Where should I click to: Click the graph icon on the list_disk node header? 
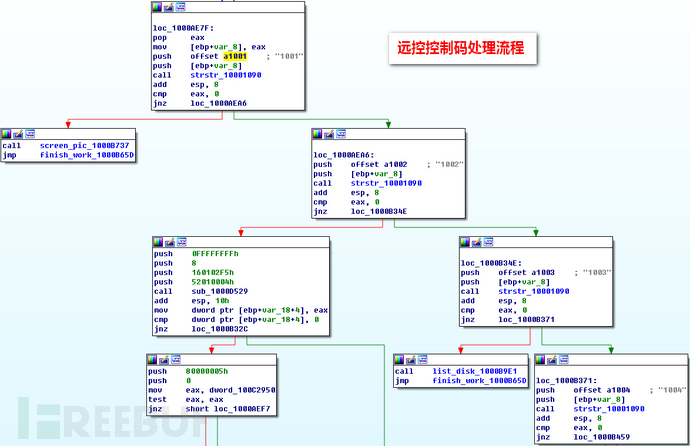[423, 357]
